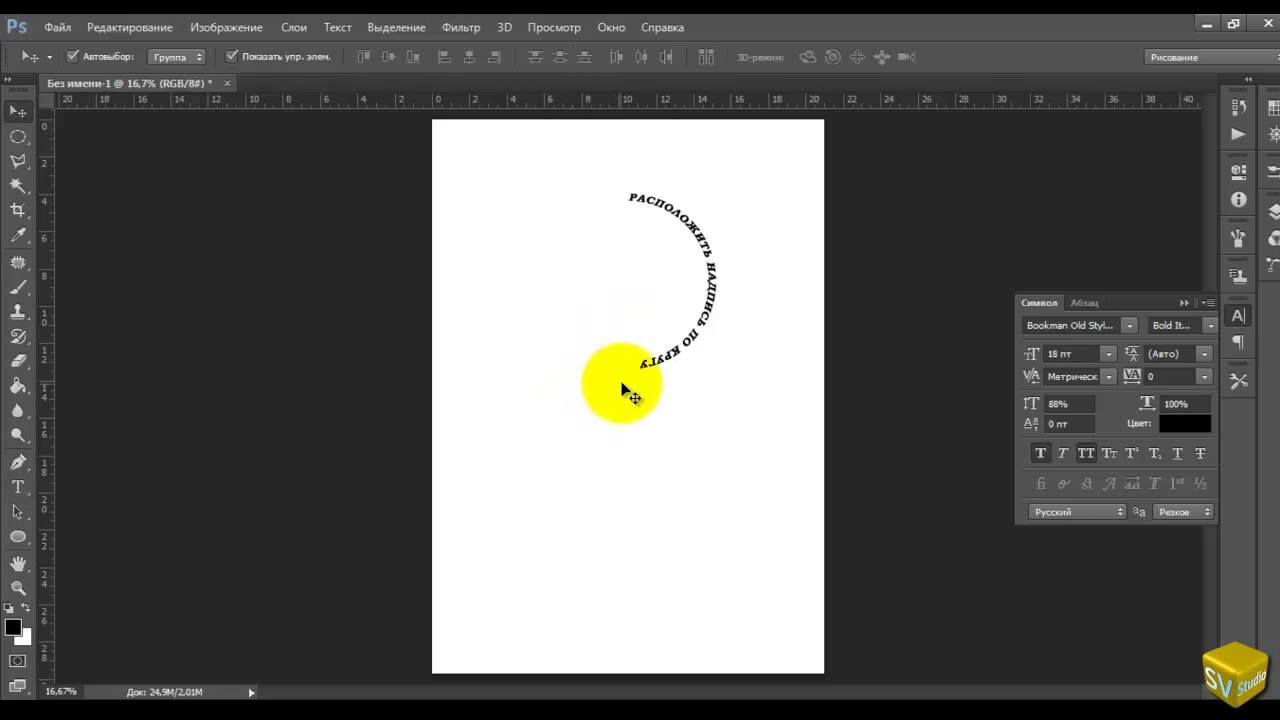Select the Blur tool

pyautogui.click(x=18, y=411)
